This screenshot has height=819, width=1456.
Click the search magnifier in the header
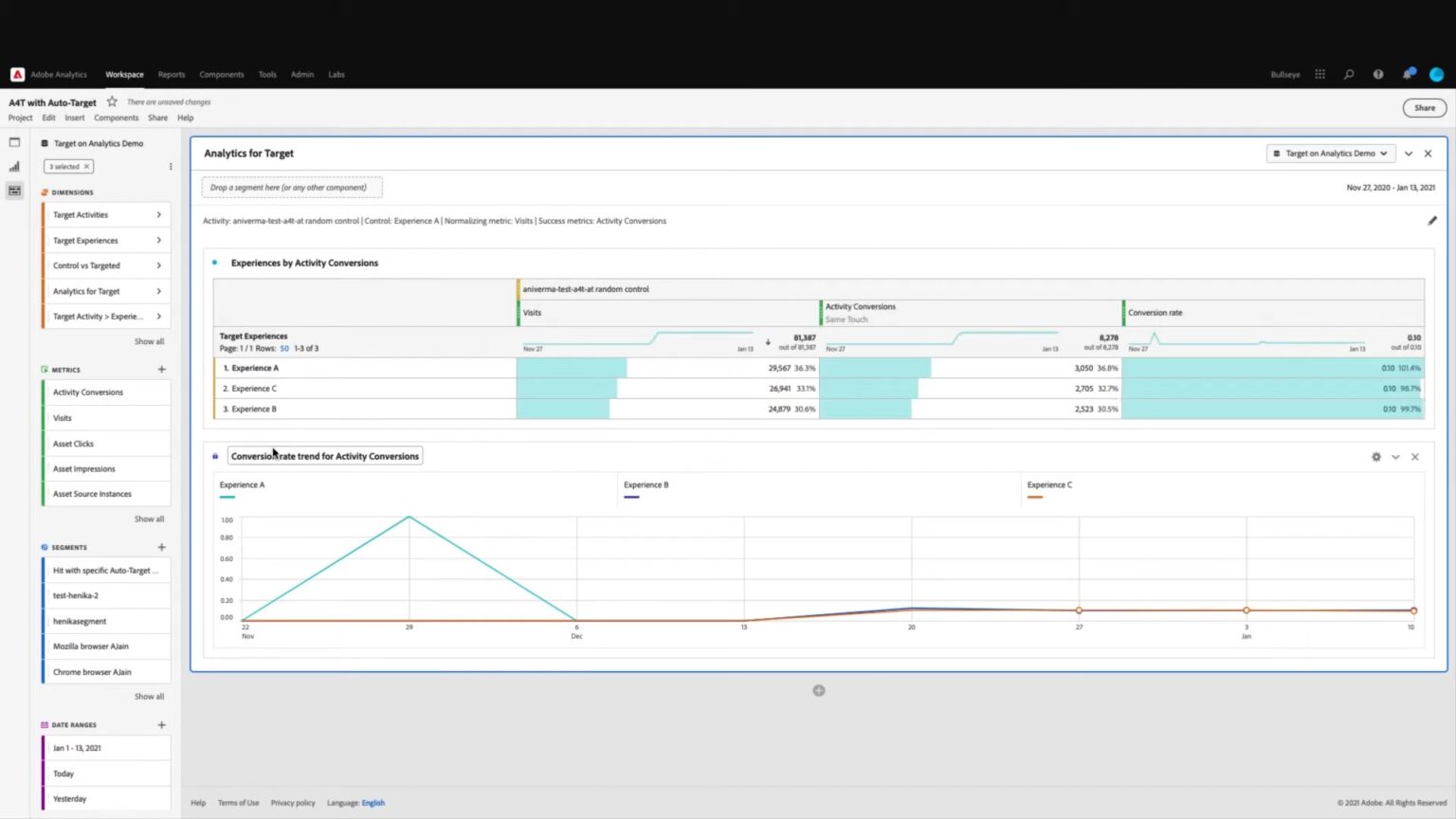(x=1349, y=74)
